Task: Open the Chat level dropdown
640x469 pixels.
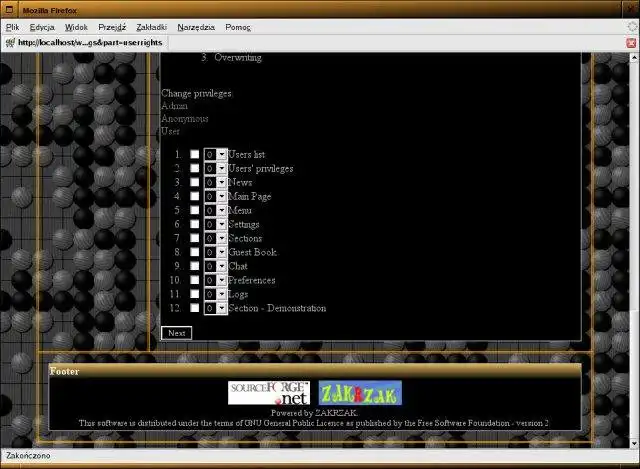Action: (x=216, y=266)
